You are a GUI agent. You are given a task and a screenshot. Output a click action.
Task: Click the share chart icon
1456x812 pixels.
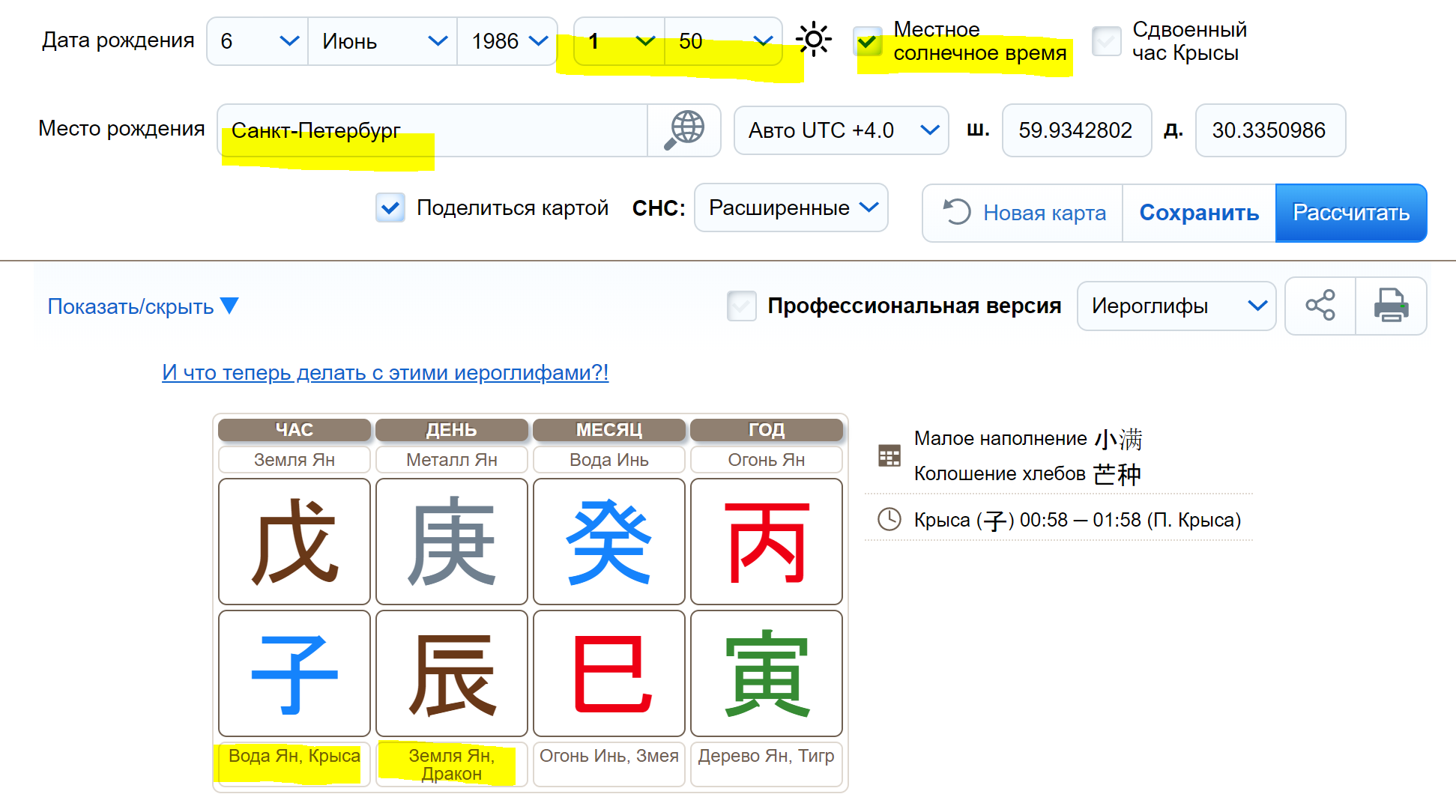pyautogui.click(x=1320, y=306)
